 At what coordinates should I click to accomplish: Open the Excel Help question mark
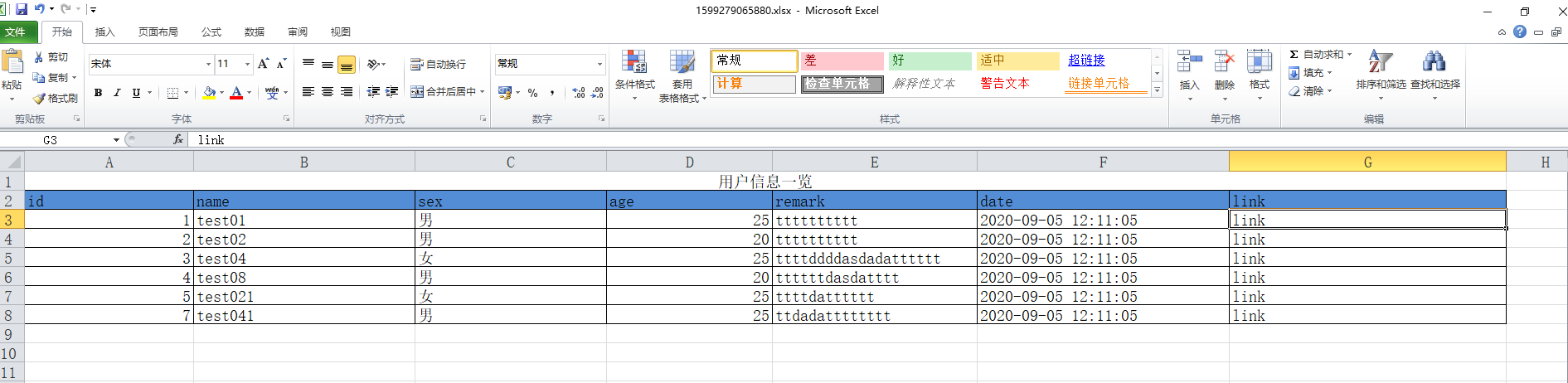click(x=1520, y=32)
